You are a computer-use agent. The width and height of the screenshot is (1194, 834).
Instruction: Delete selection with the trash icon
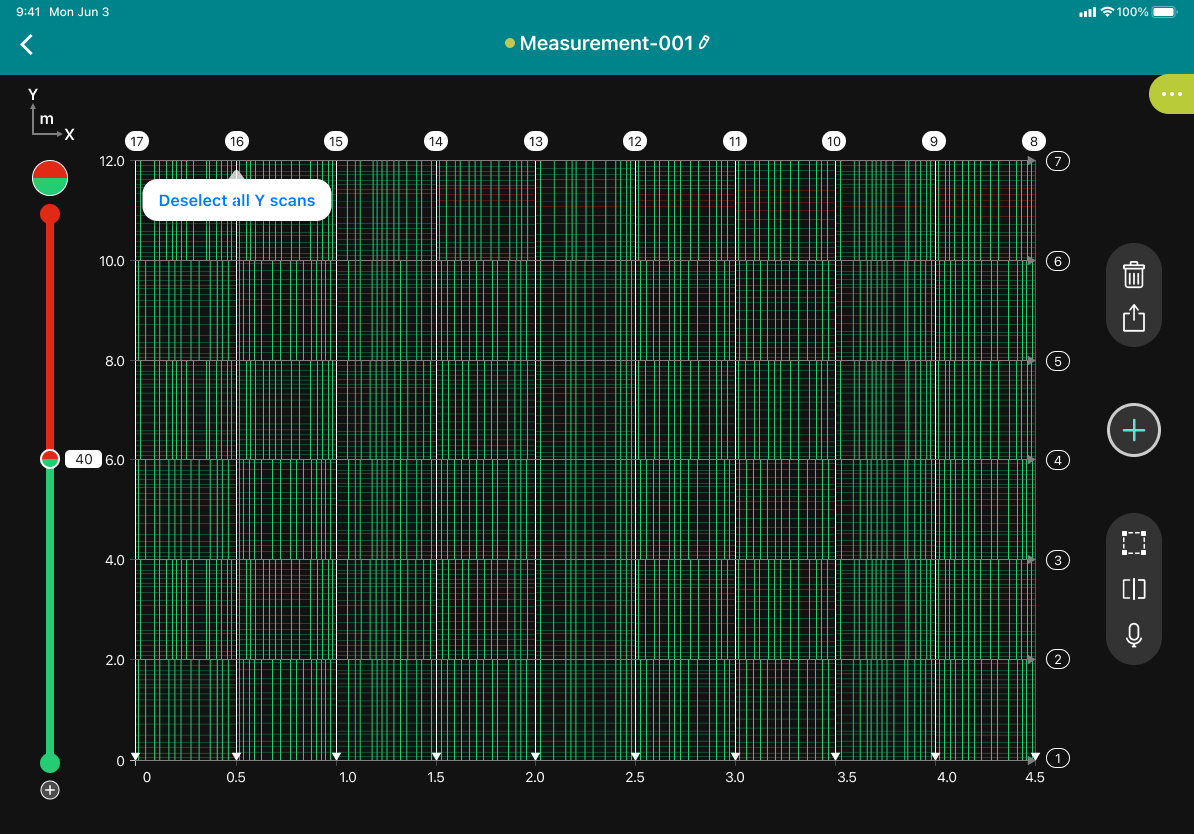pos(1134,274)
